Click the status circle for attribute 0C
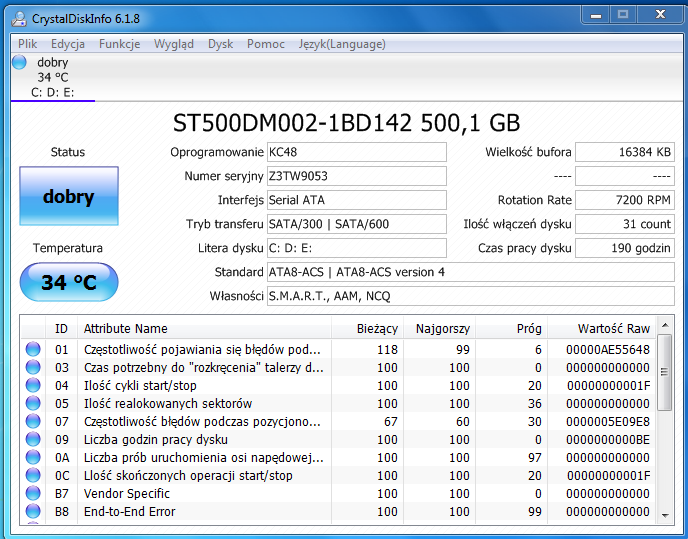Viewport: 688px width, 539px height. point(33,475)
